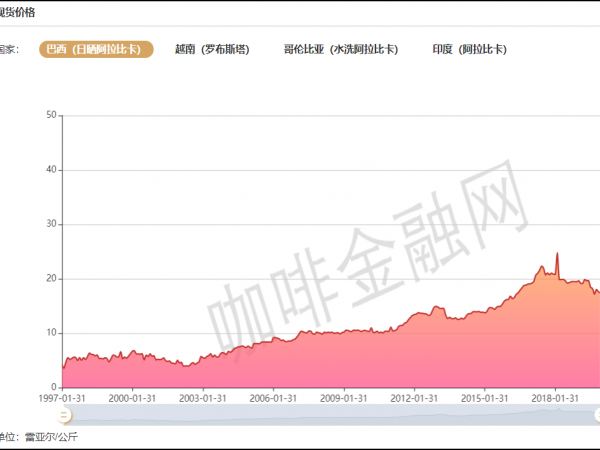Click the 2018-01-31 axis label
This screenshot has height=450, width=600.
[554, 398]
